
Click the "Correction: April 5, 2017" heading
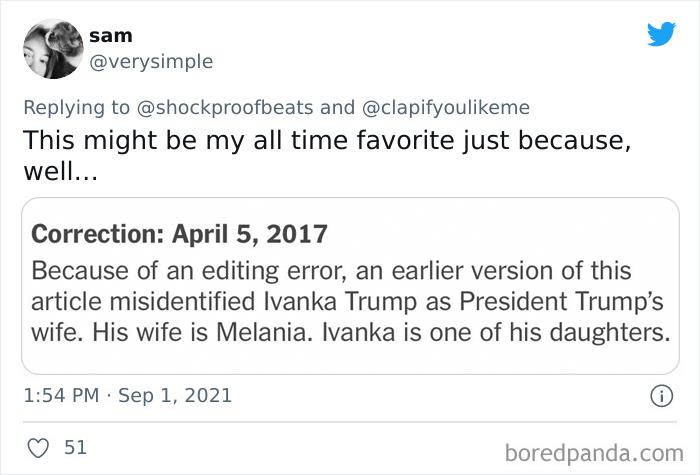pos(180,234)
